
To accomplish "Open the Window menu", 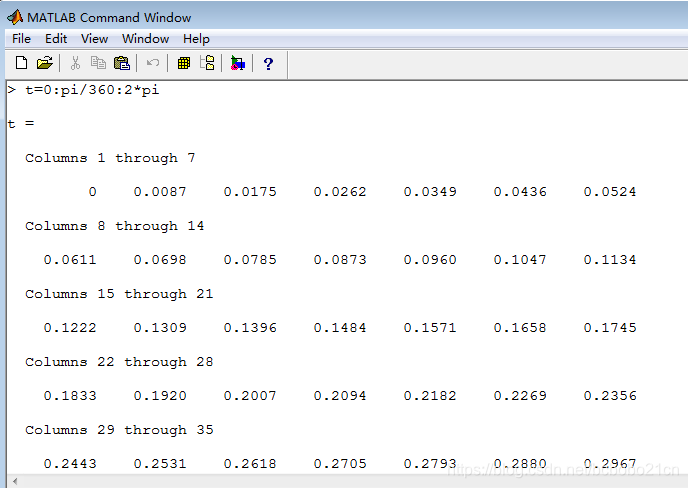I will coord(145,39).
